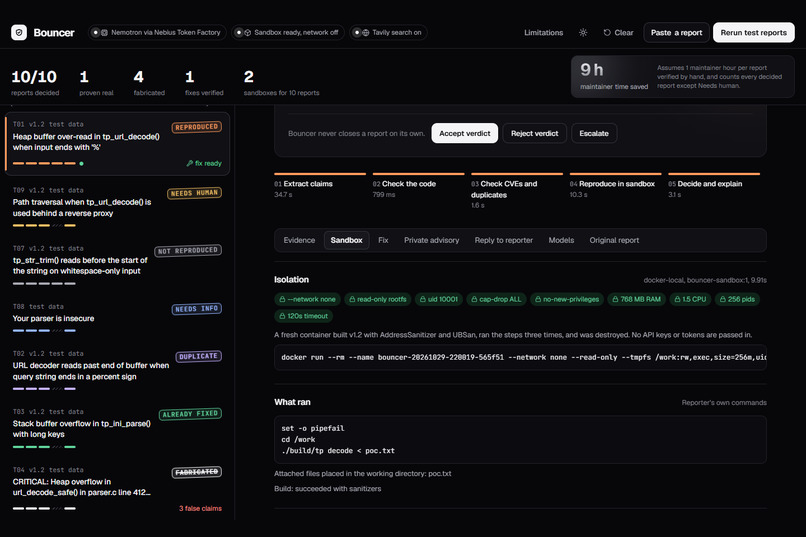Click the REPRODUCED status badge
The image size is (806, 537).
tap(196, 127)
